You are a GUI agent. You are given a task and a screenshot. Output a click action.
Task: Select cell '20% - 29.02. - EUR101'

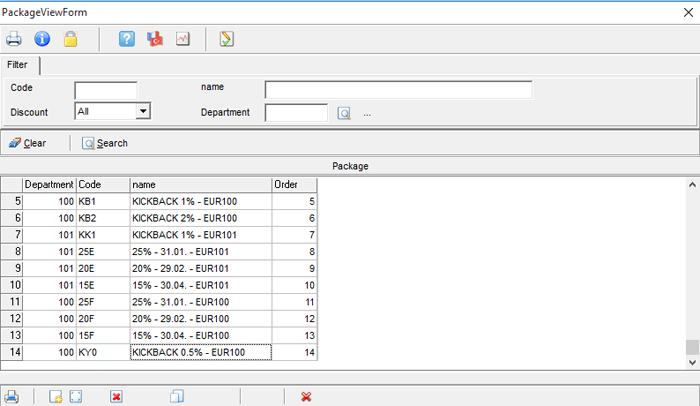pos(200,268)
